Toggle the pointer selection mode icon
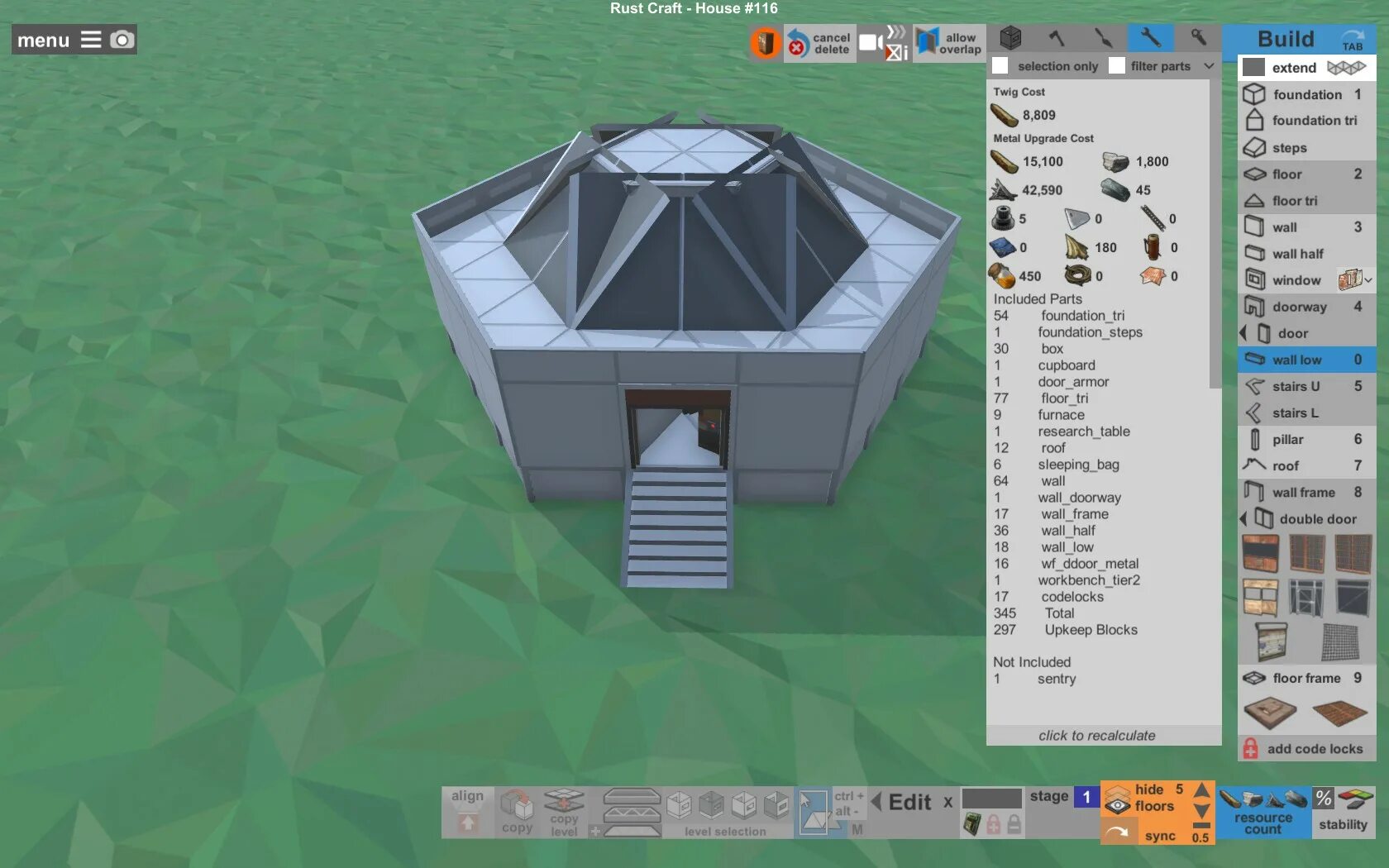Image resolution: width=1389 pixels, height=868 pixels. (813, 812)
